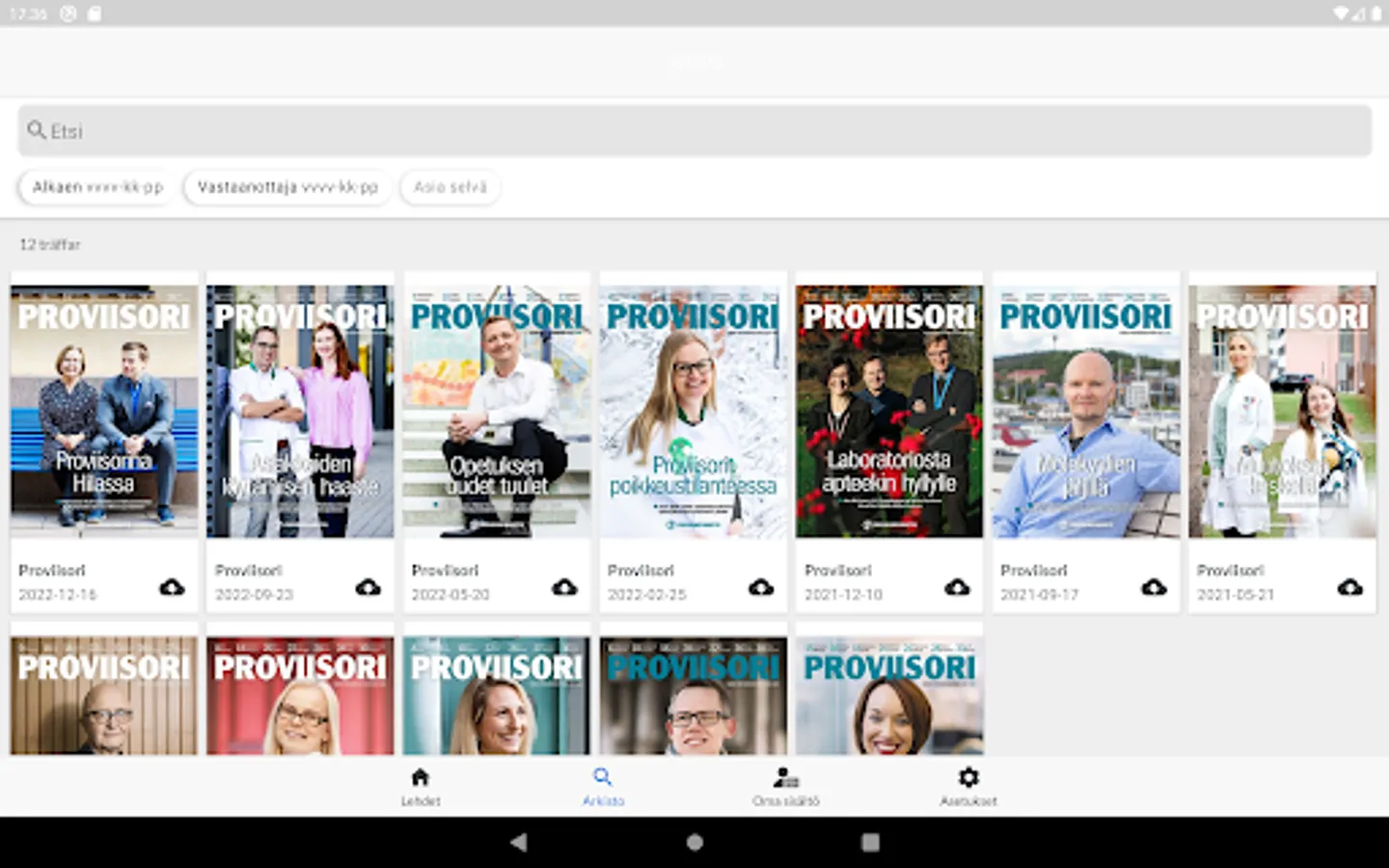Open the second-row cover with the blonde woman on teal
Viewport: 1389px width, 868px height.
pos(497,694)
